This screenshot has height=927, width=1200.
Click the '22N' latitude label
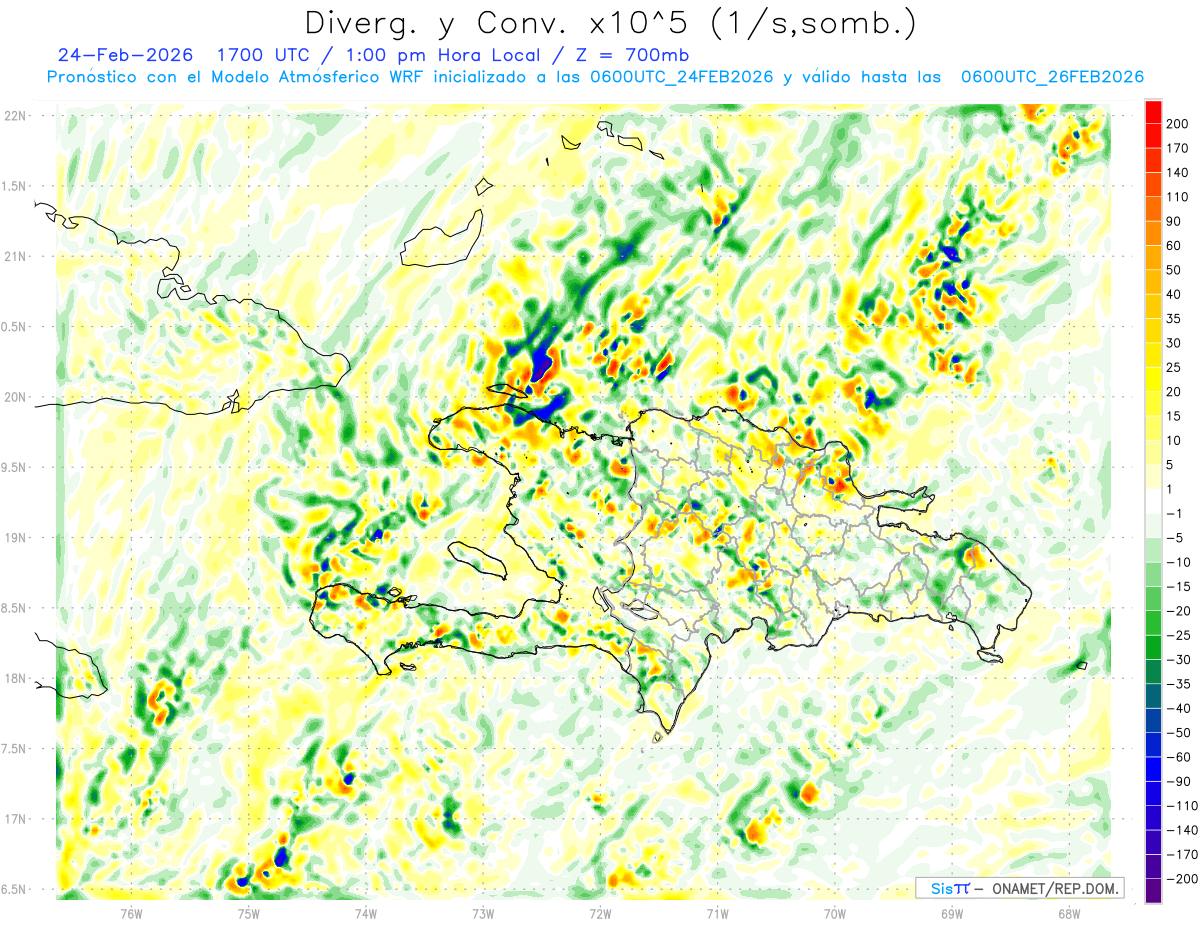[17, 116]
